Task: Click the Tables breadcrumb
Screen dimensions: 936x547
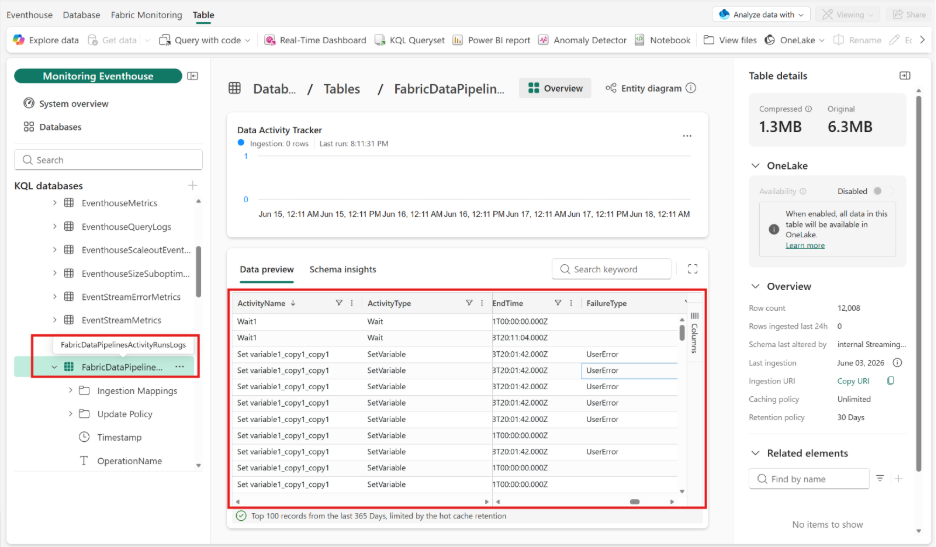Action: coord(341,89)
